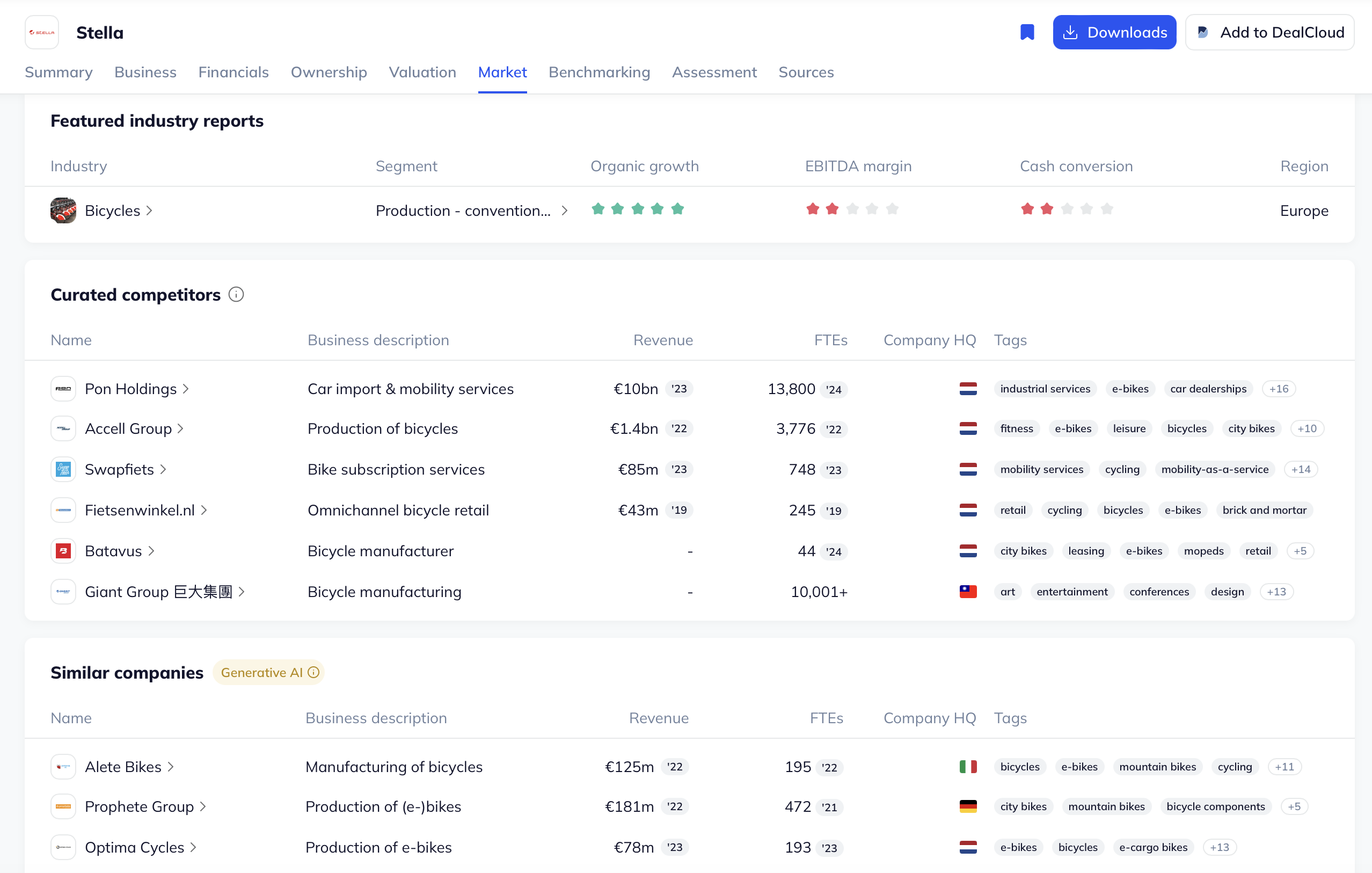The height and width of the screenshot is (873, 1372).
Task: Expand +14 tags for Swapfiets
Action: coord(1301,470)
